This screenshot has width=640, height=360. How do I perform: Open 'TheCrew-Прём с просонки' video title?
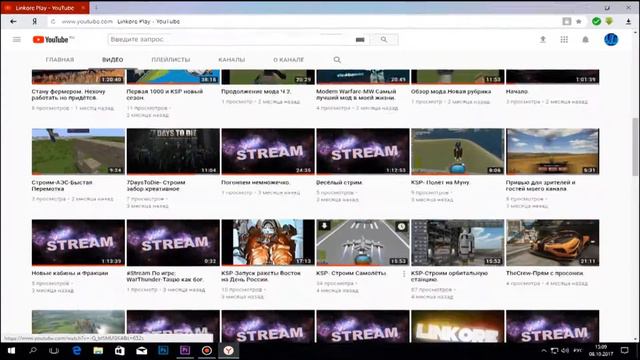point(544,273)
